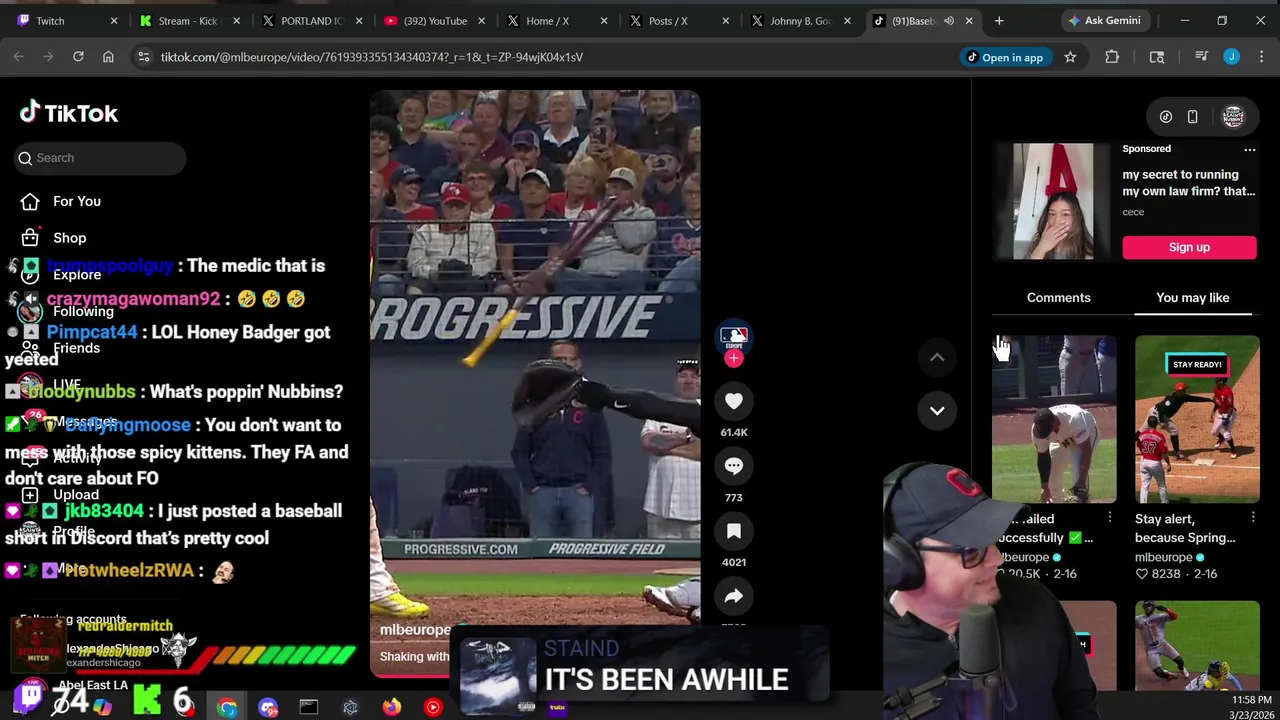Bookmark the video via the favorites icon
This screenshot has width=1280, height=720.
point(734,531)
